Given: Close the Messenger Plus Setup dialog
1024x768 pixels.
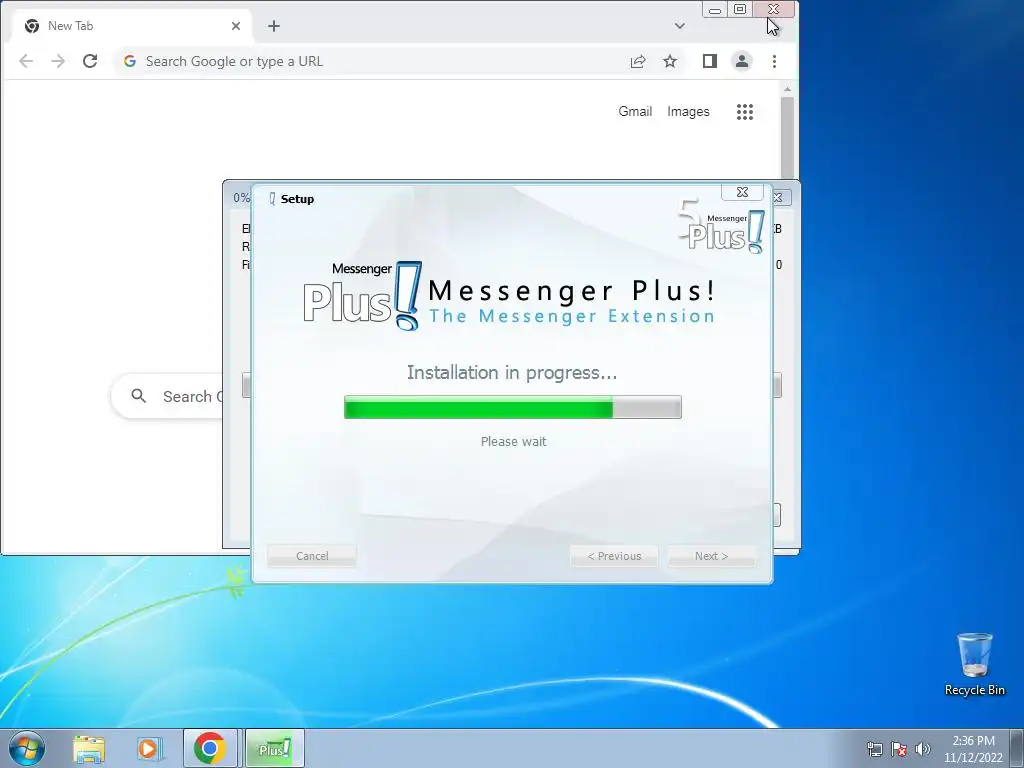Looking at the screenshot, I should [x=743, y=192].
